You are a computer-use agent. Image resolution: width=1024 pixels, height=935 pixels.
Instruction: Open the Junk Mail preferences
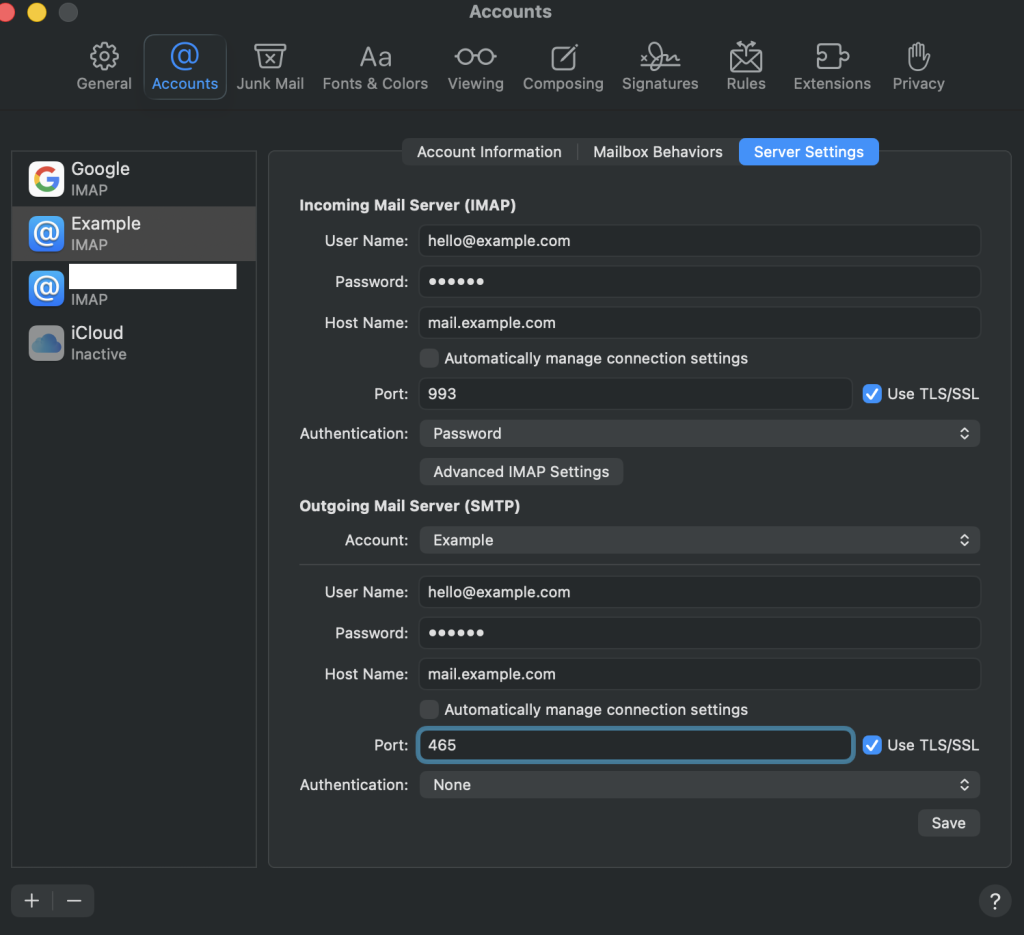pyautogui.click(x=270, y=67)
